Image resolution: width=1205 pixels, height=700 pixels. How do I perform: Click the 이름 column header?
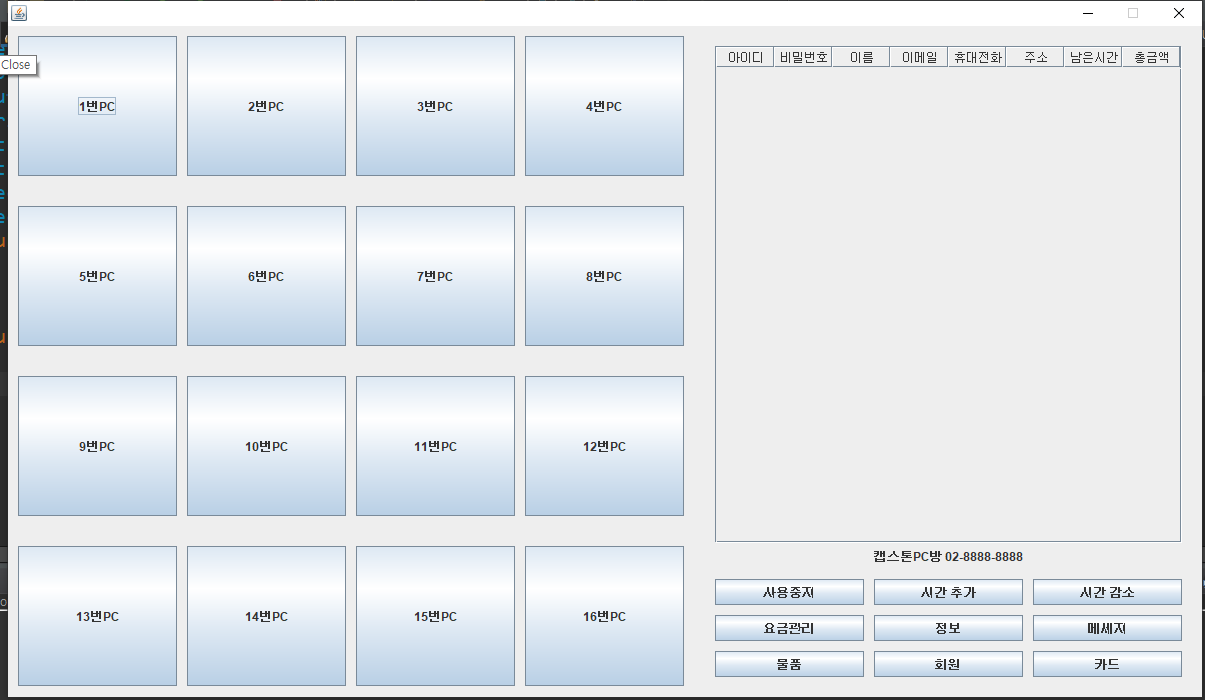[861, 58]
